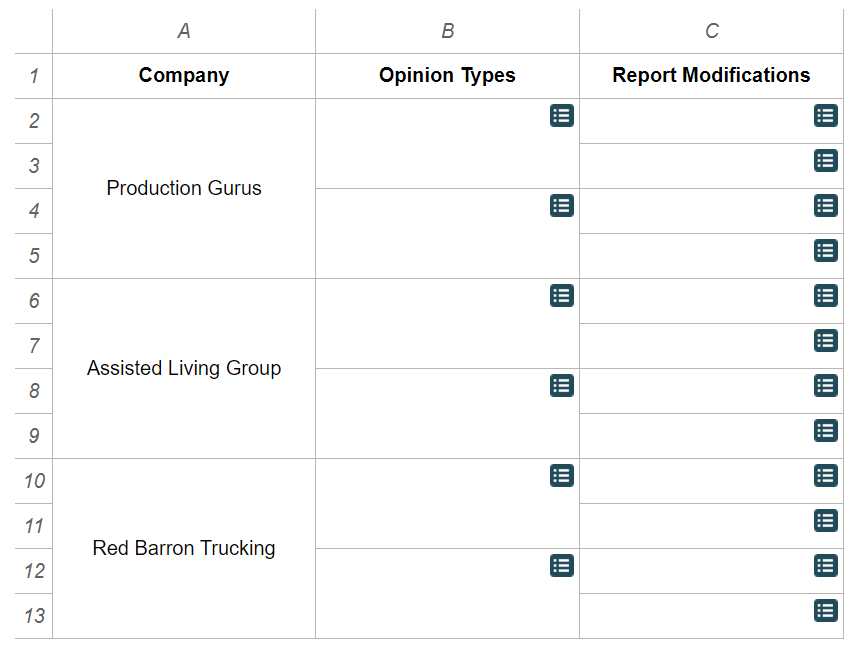Open the Opinion Types icon beside Red Barron Trucking

(x=561, y=476)
